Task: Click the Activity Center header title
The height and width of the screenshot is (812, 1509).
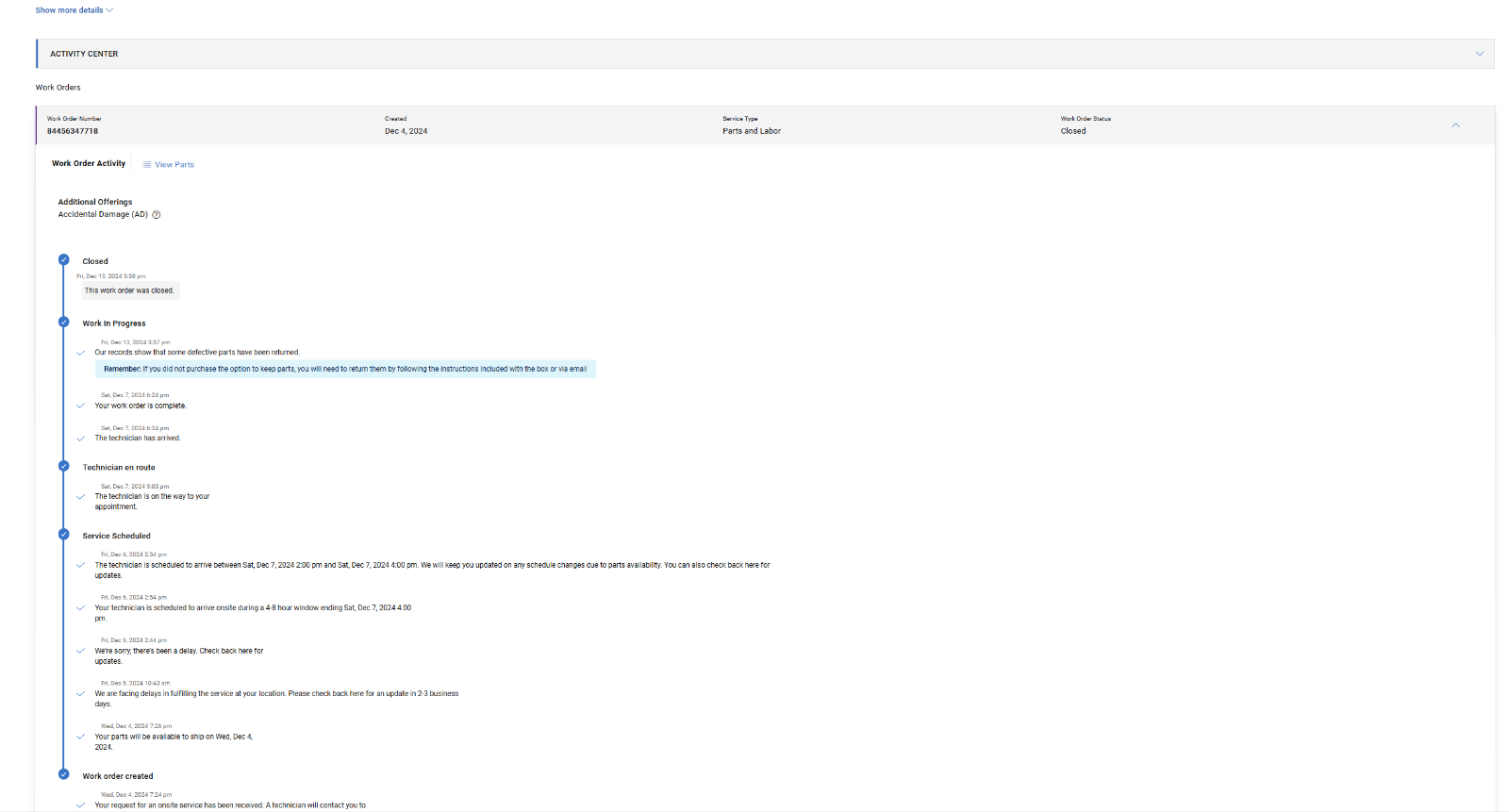Action: coord(84,55)
